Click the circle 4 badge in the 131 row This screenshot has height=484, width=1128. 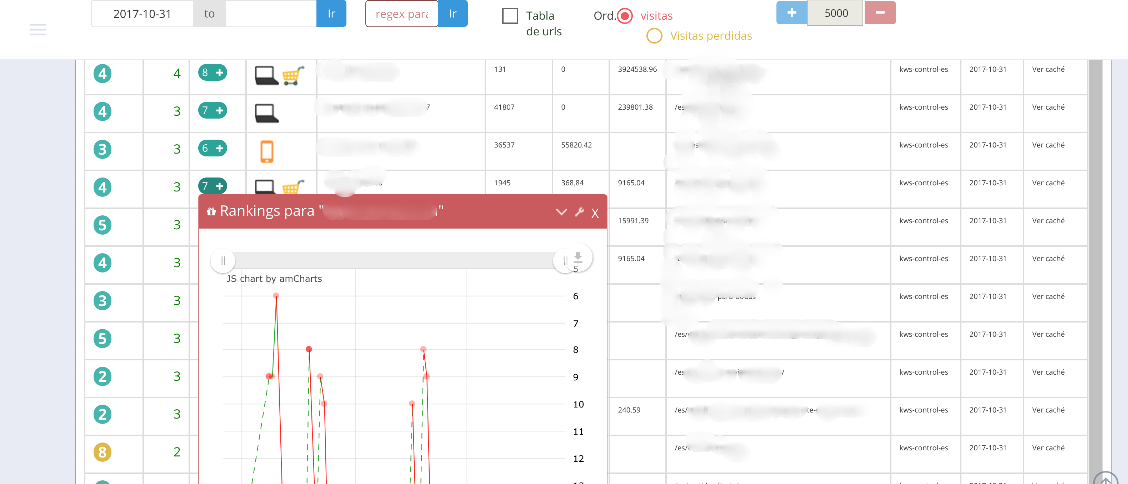coord(102,73)
